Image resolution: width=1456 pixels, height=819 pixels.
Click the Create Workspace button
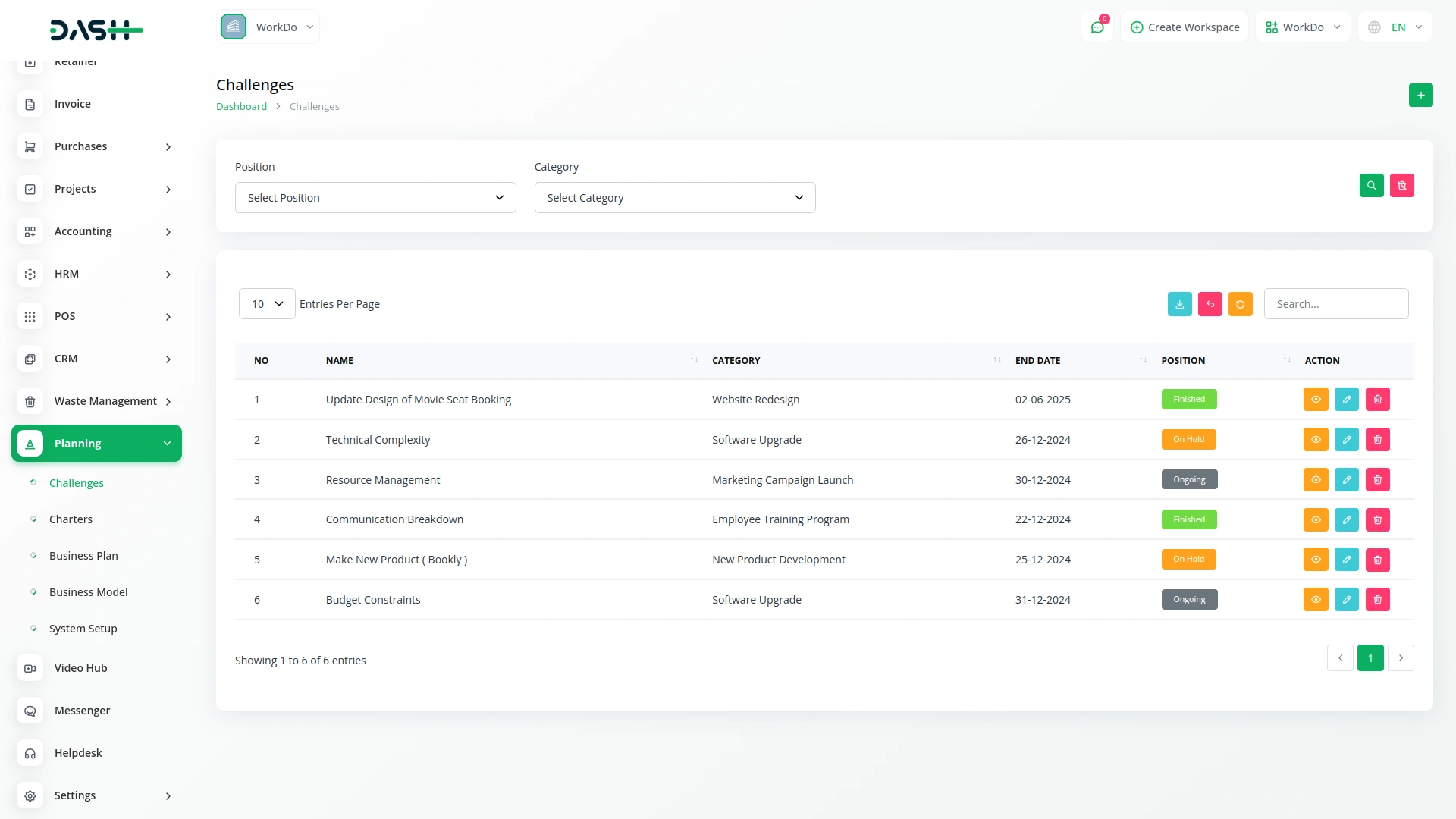1185,27
